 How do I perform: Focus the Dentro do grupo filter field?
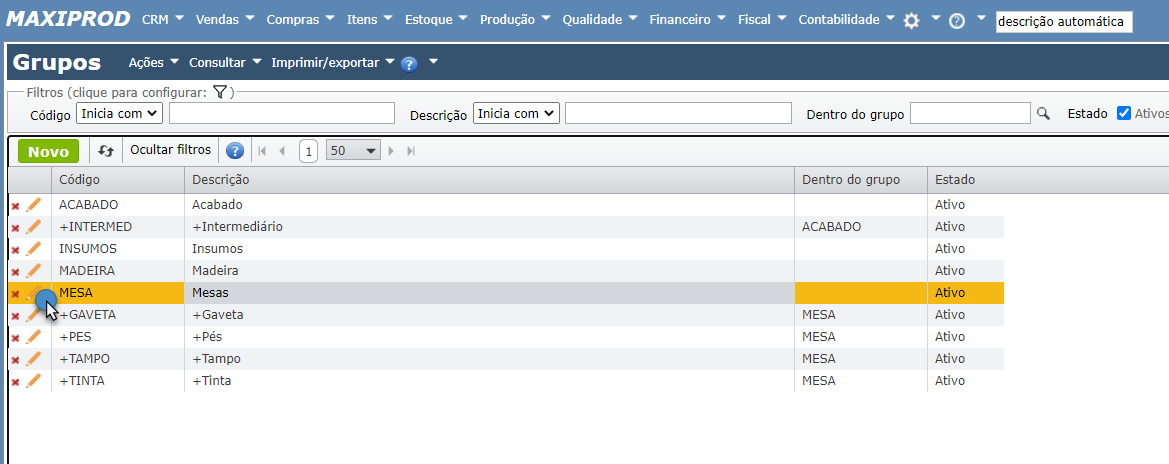969,114
